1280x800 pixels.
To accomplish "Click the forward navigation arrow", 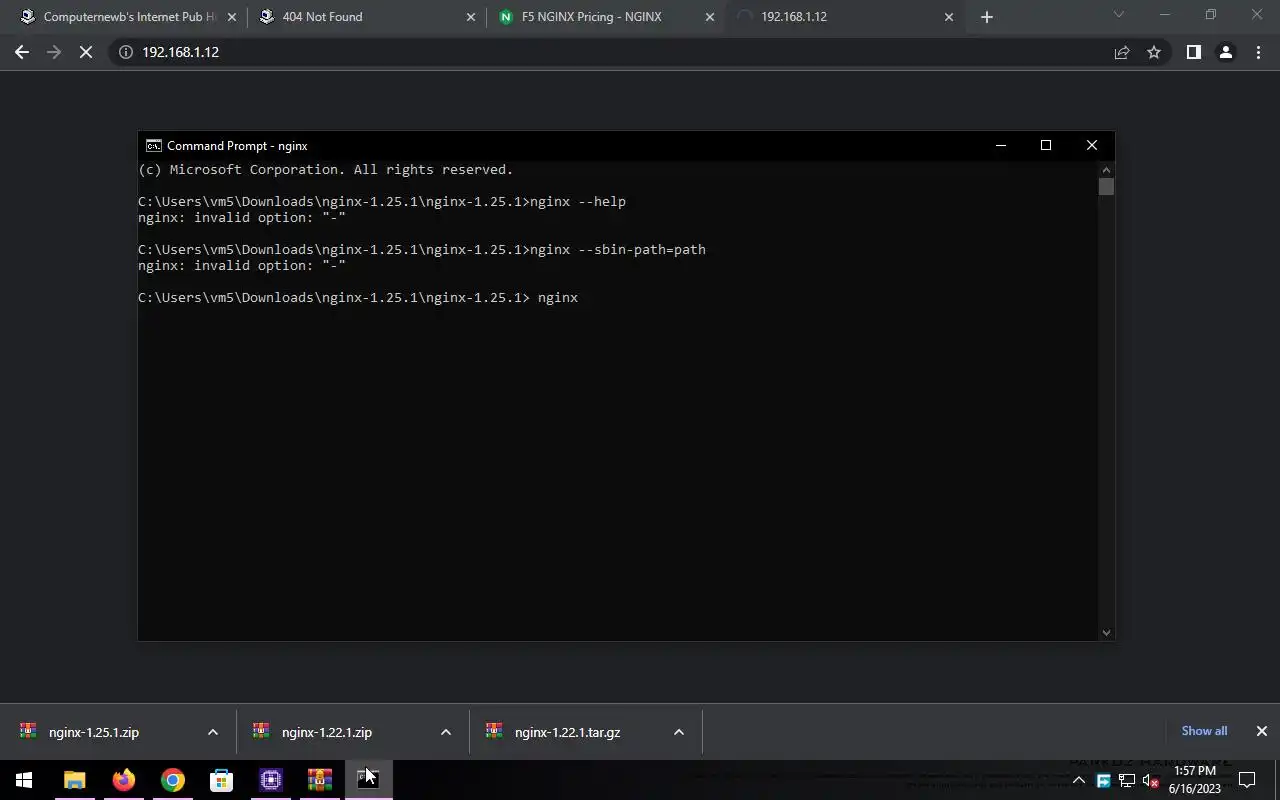I will (x=54, y=52).
